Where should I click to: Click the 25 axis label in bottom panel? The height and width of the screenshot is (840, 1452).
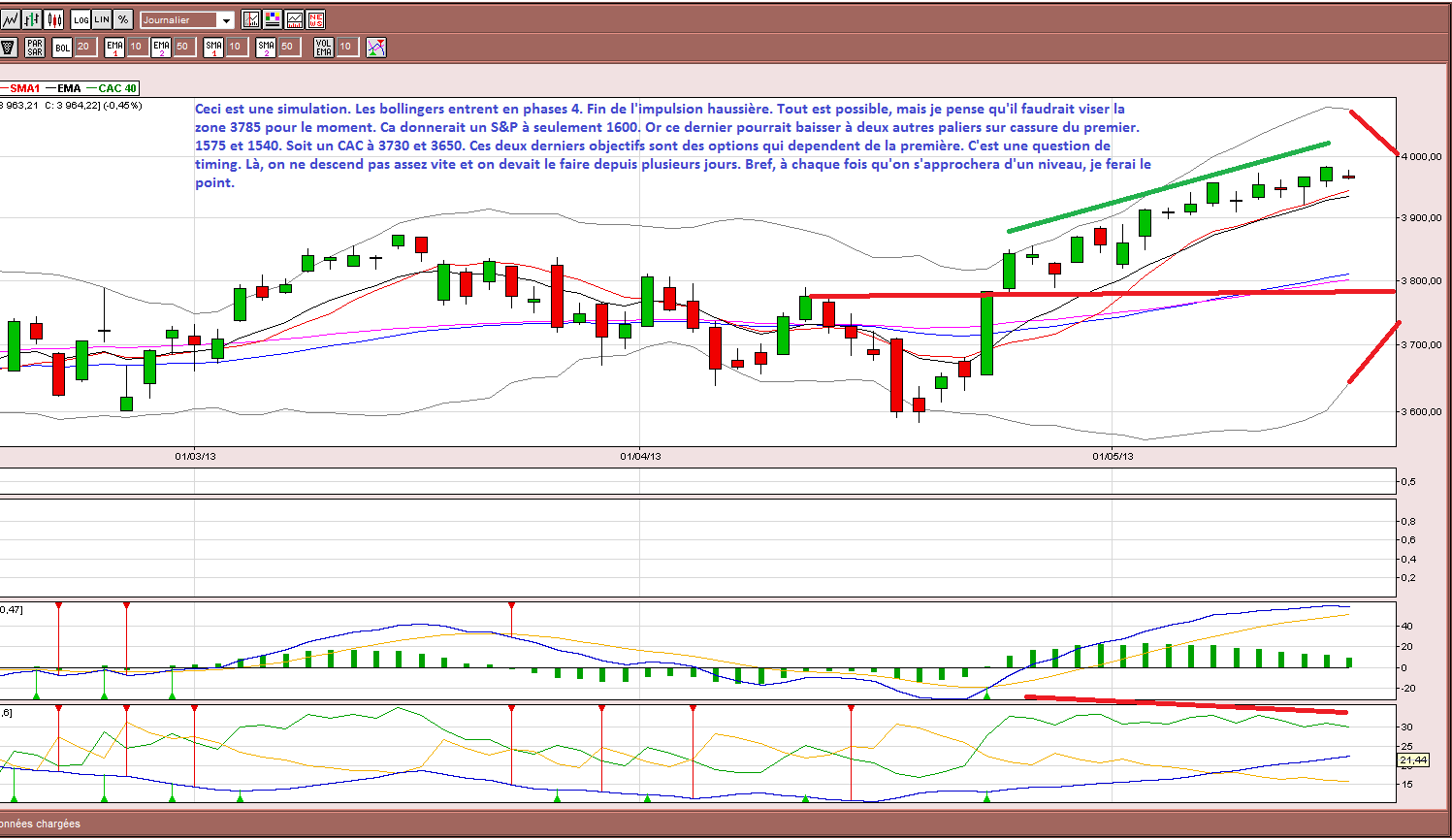point(1407,748)
